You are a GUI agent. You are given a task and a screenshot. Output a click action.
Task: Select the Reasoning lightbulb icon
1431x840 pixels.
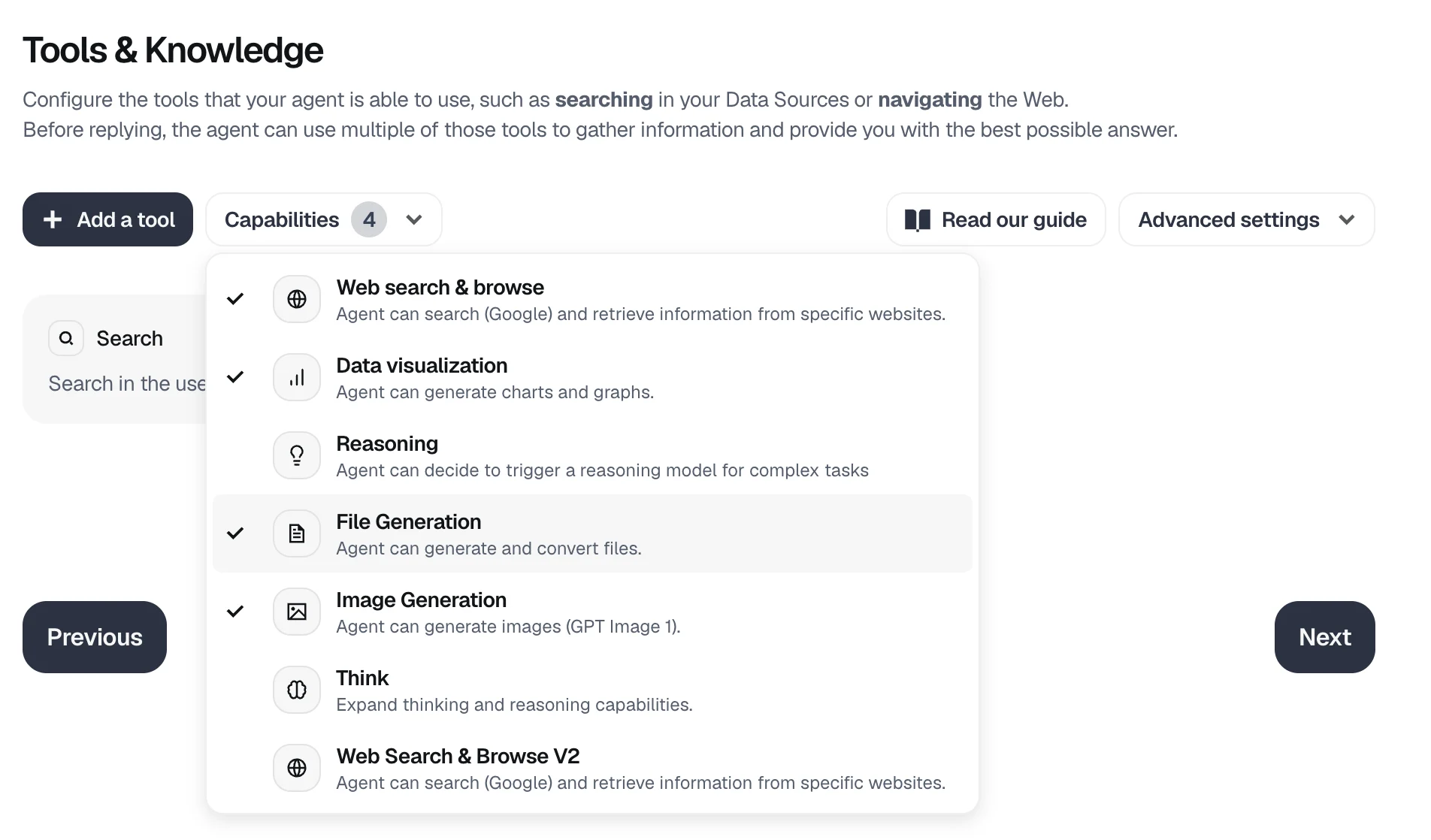click(296, 455)
